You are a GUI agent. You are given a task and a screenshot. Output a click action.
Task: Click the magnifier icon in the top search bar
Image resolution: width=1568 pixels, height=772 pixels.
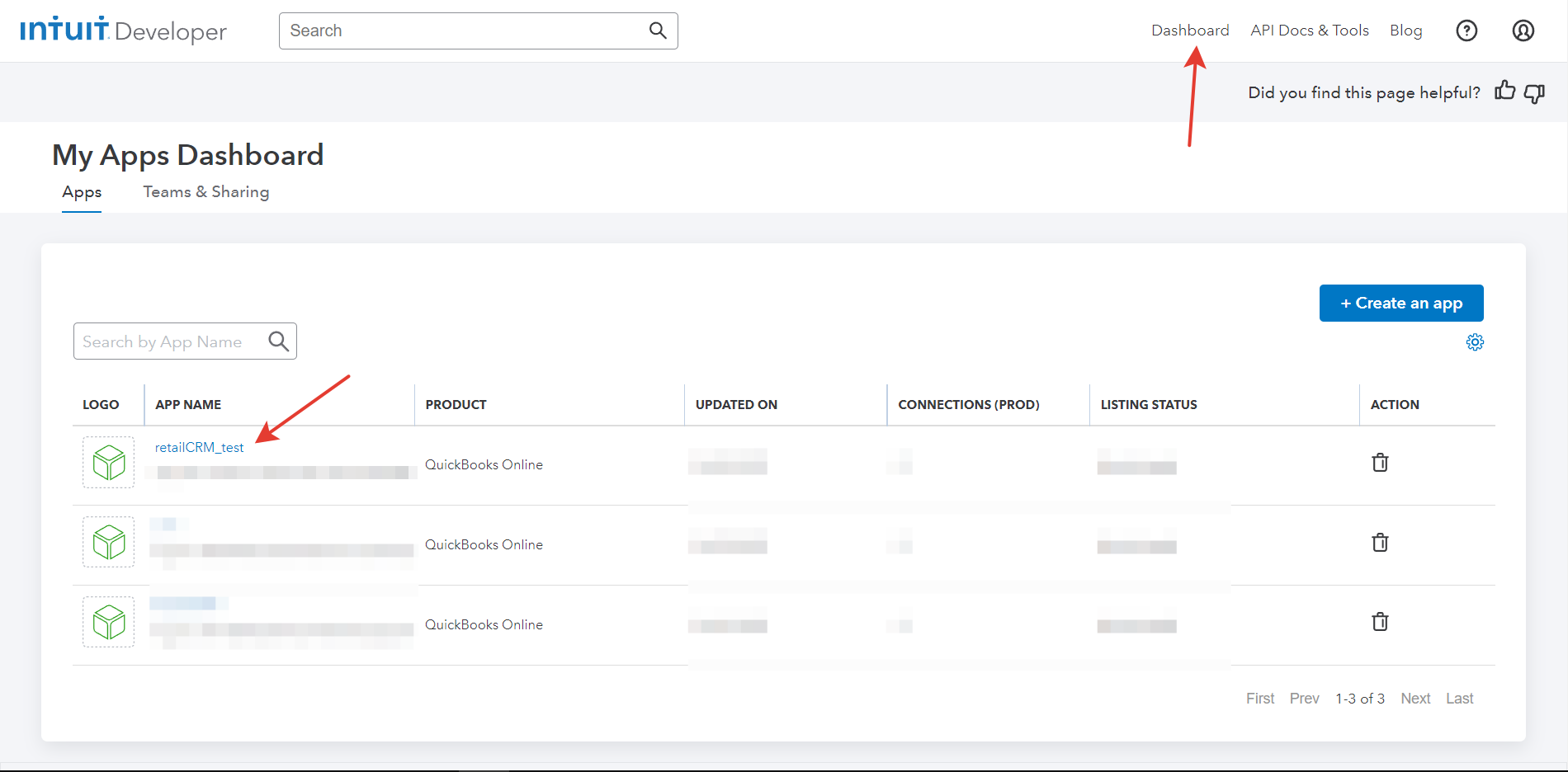click(x=658, y=31)
